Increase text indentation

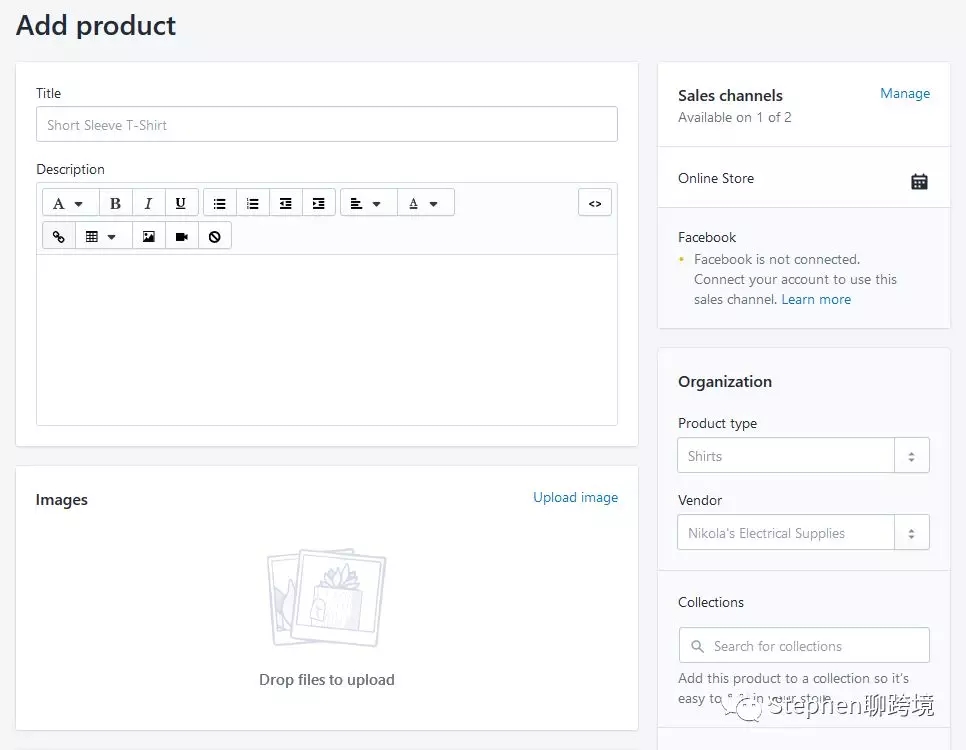pos(318,202)
